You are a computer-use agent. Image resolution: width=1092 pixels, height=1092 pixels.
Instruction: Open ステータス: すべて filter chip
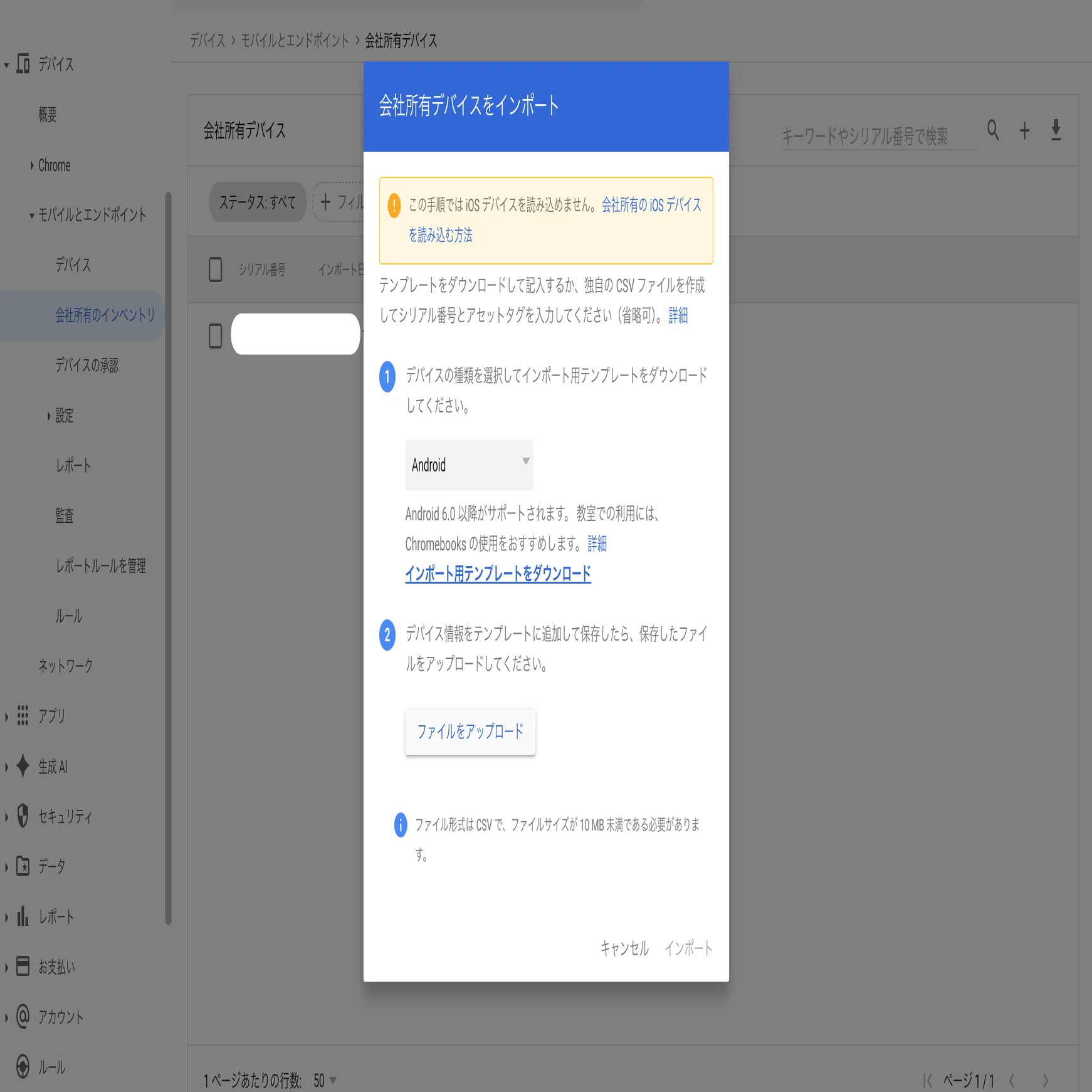(257, 202)
